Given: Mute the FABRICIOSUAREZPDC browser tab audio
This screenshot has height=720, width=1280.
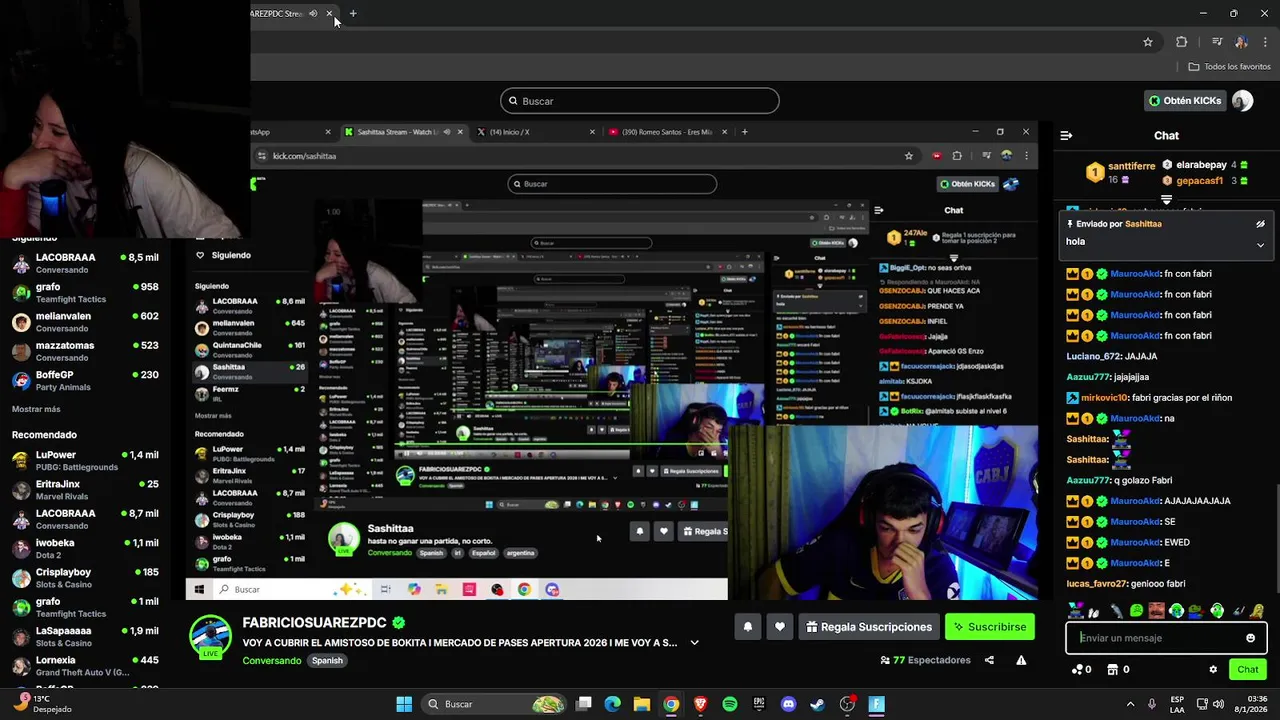Looking at the screenshot, I should point(313,13).
